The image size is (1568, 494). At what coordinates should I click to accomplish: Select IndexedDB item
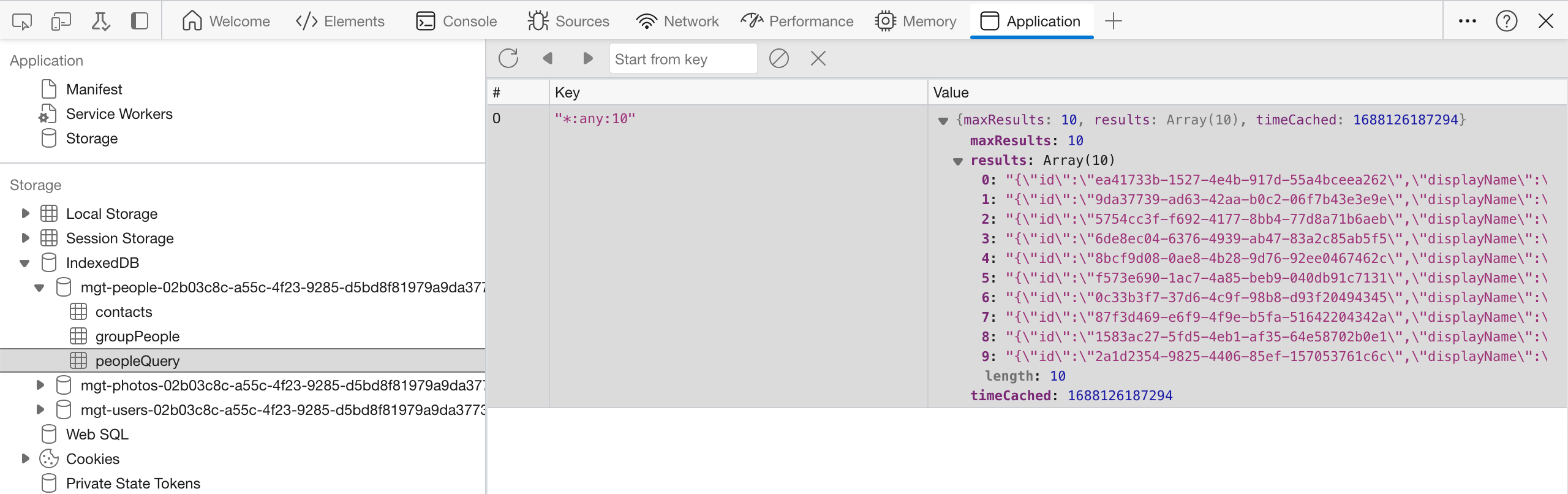pyautogui.click(x=102, y=263)
